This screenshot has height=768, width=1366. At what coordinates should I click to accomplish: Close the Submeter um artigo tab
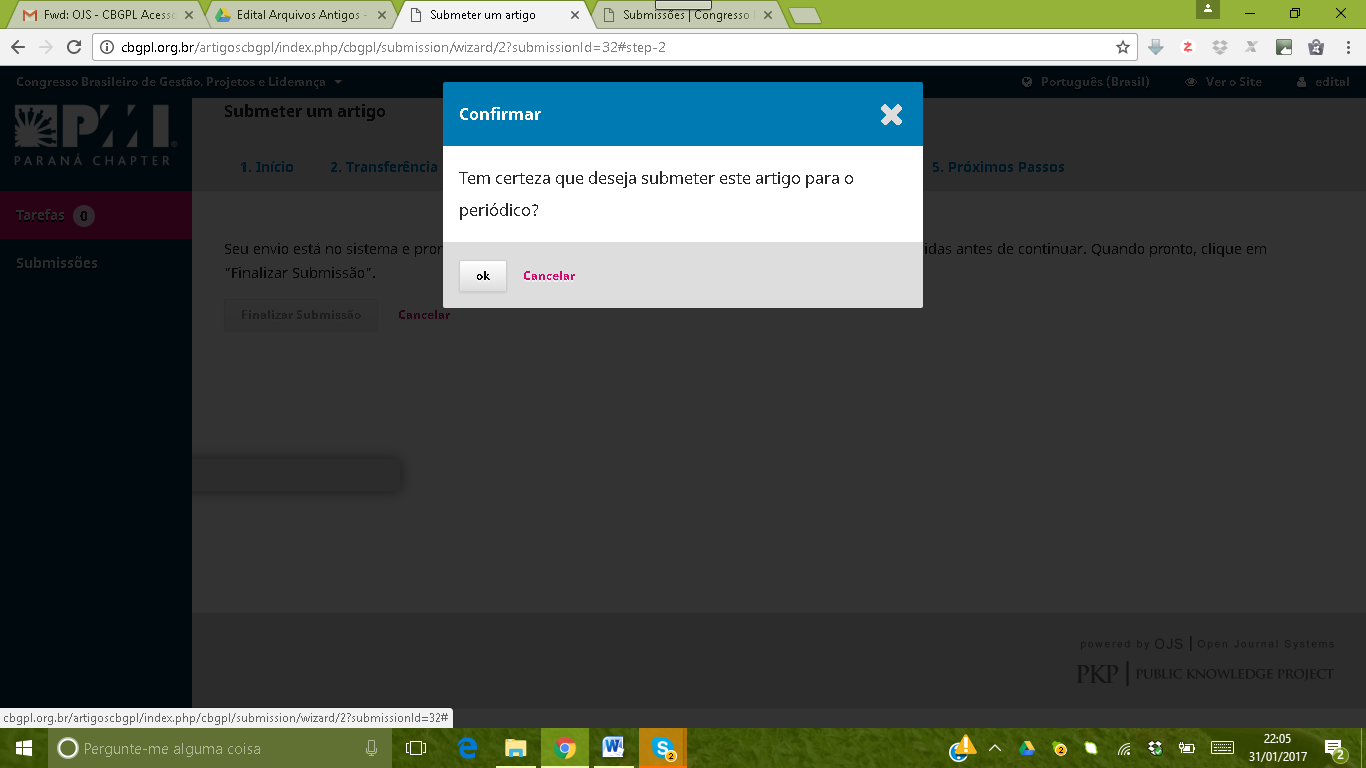[x=574, y=15]
